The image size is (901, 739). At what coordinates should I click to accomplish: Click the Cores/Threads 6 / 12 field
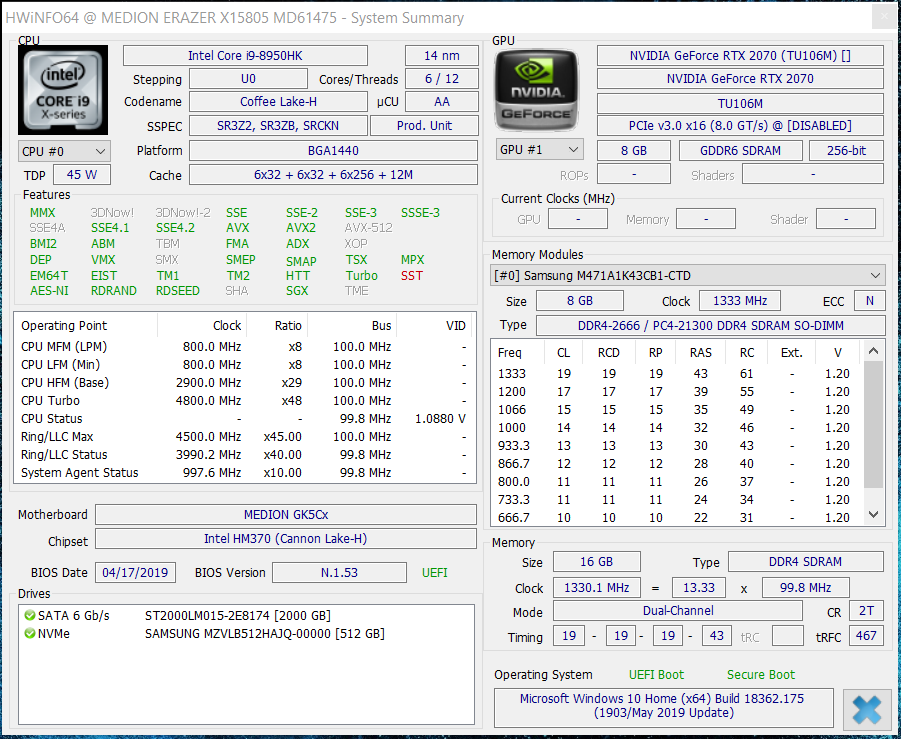[x=442, y=79]
